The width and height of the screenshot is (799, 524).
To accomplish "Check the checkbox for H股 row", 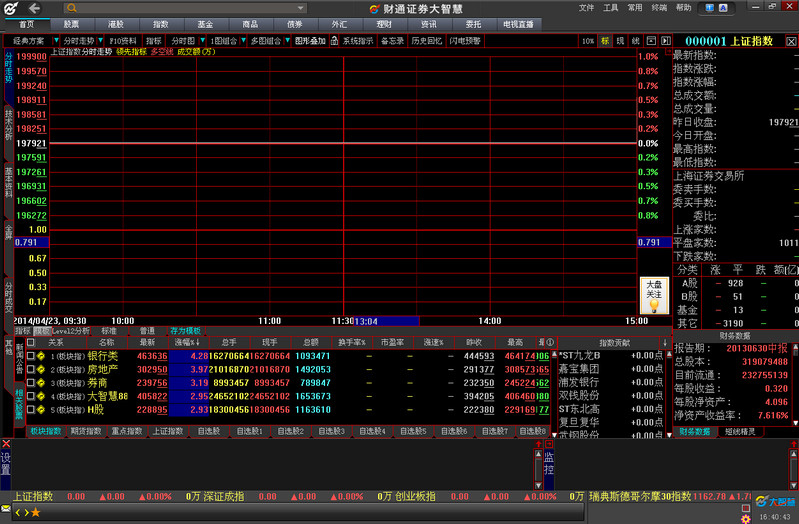I will (x=31, y=409).
